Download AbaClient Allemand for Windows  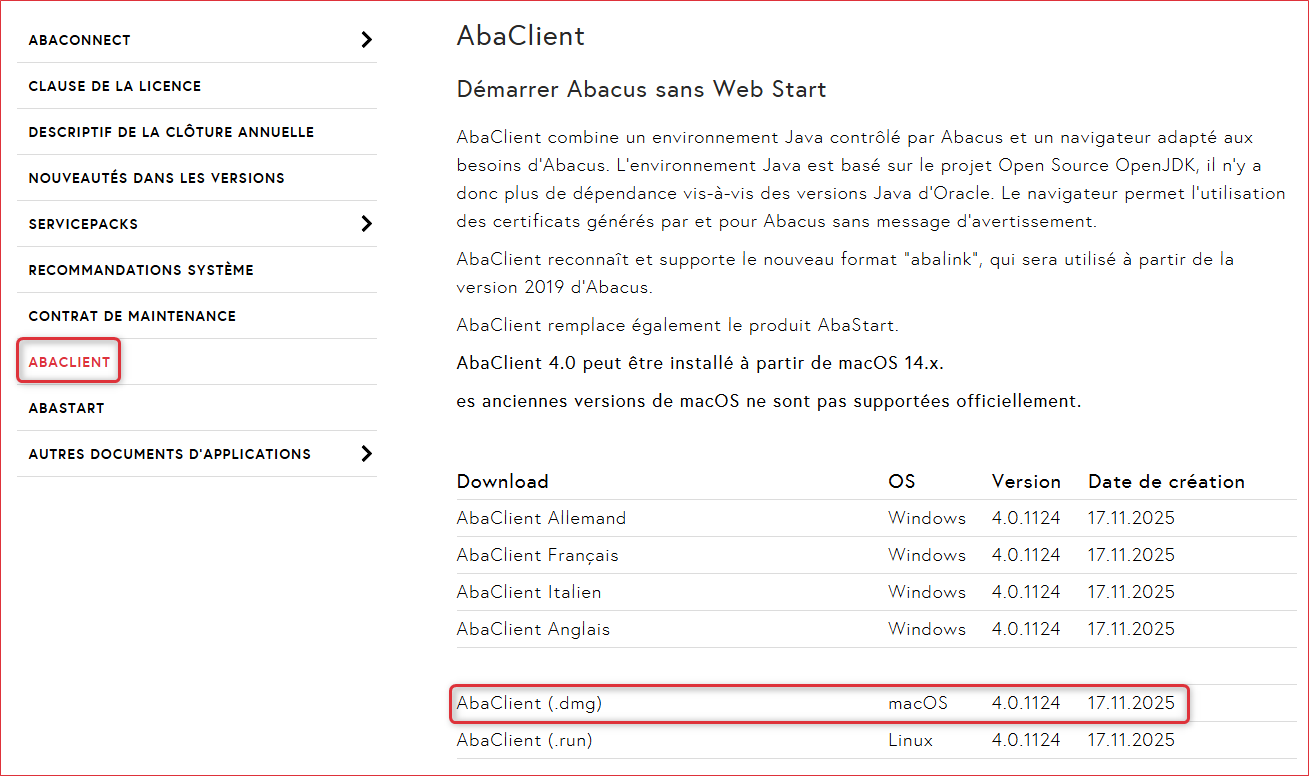(541, 518)
